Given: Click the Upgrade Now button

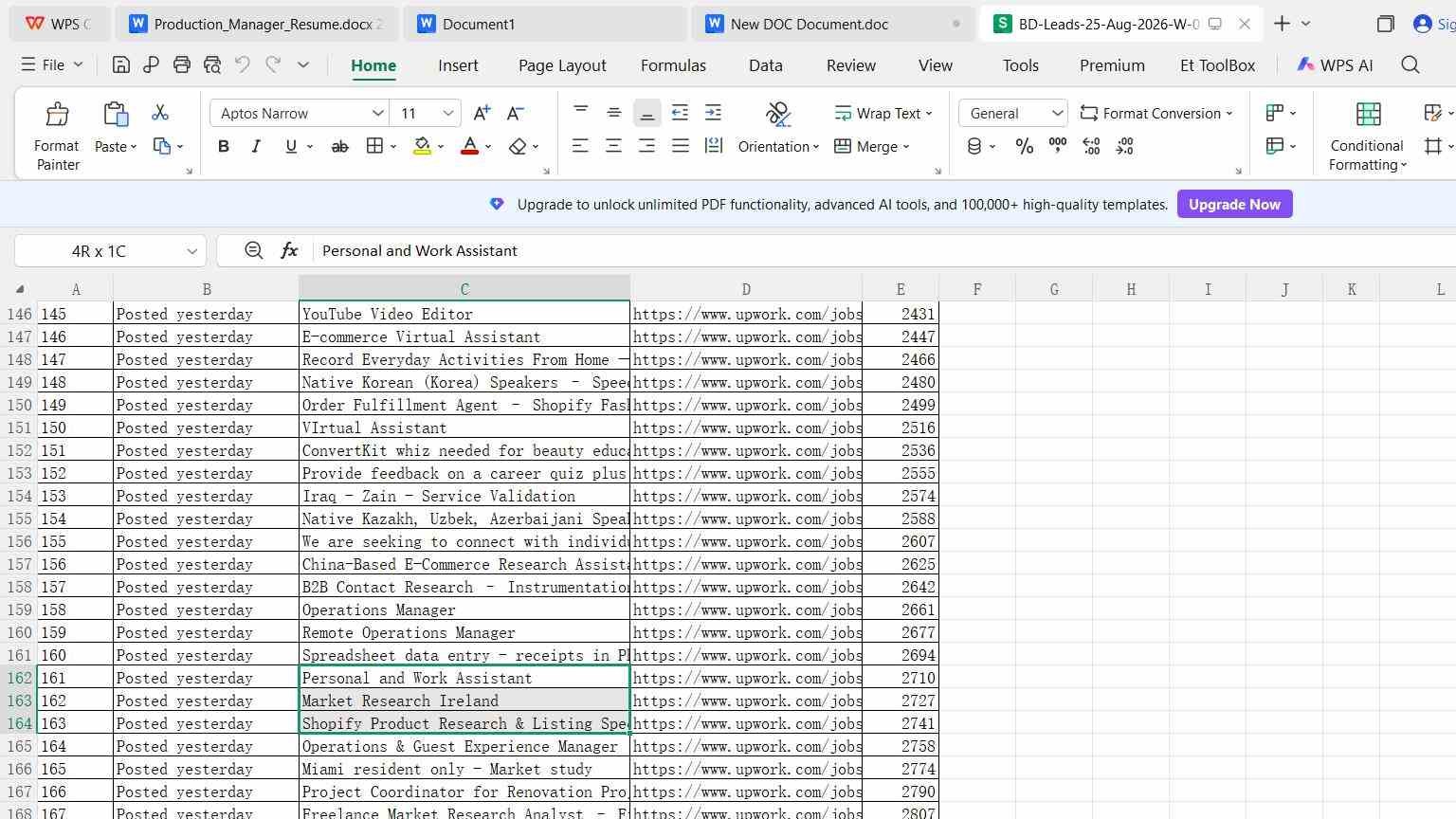Looking at the screenshot, I should pos(1234,204).
